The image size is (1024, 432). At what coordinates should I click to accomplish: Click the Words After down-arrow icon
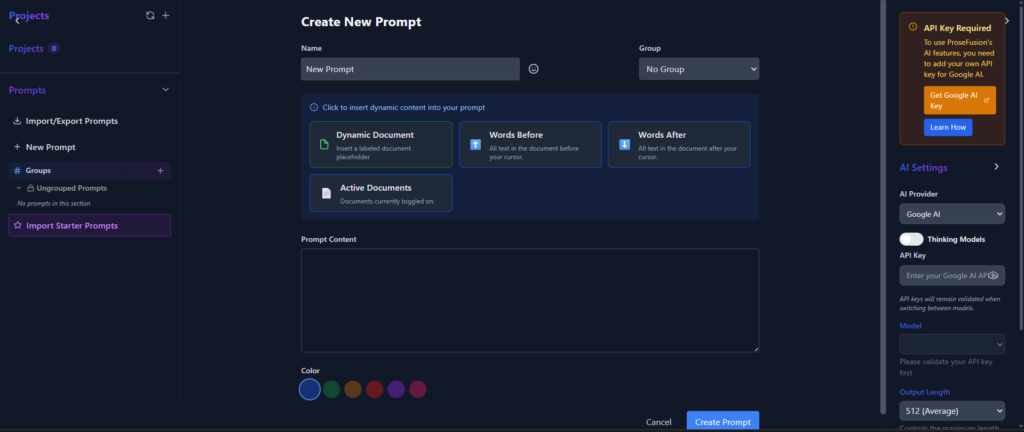pos(624,144)
